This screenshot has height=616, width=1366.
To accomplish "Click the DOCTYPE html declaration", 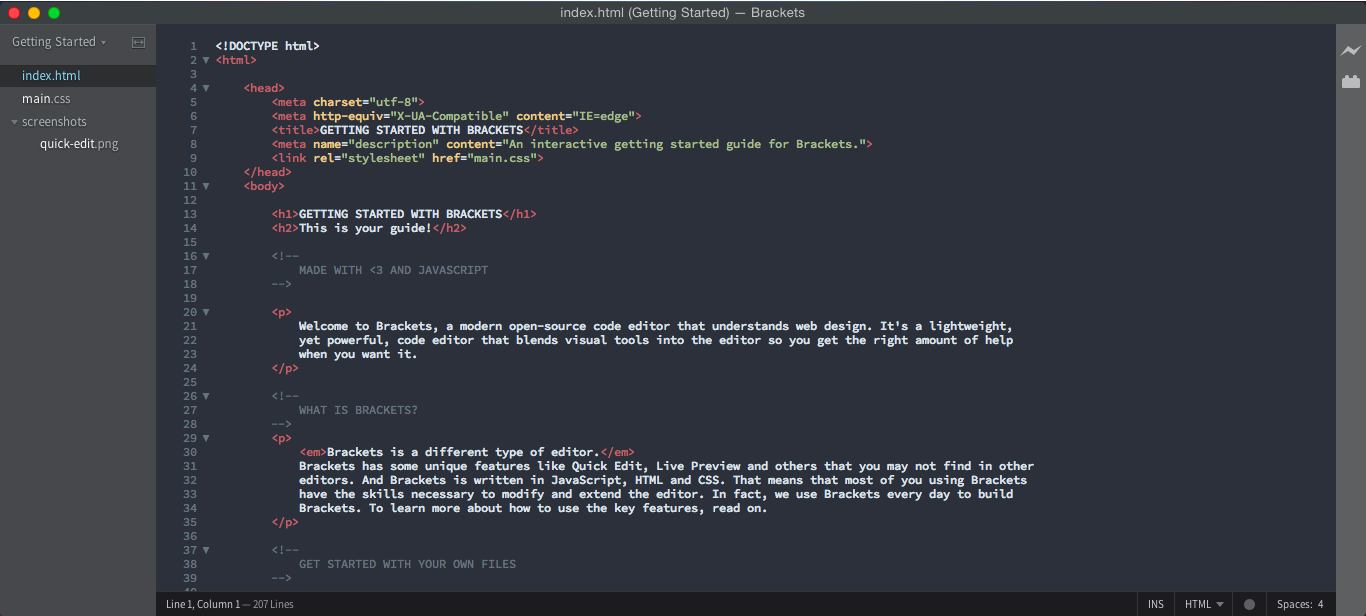I will point(268,46).
